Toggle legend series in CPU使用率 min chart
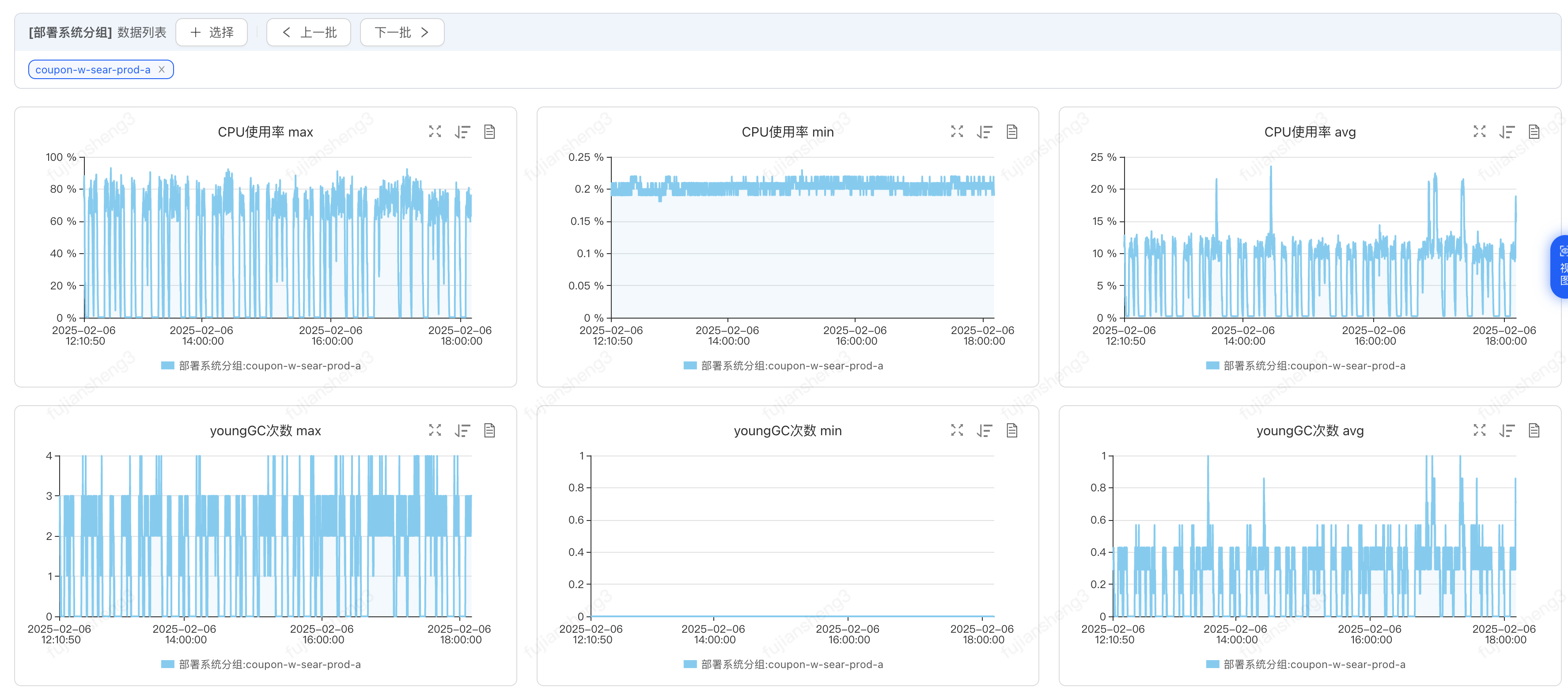This screenshot has width=1568, height=699. [792, 365]
